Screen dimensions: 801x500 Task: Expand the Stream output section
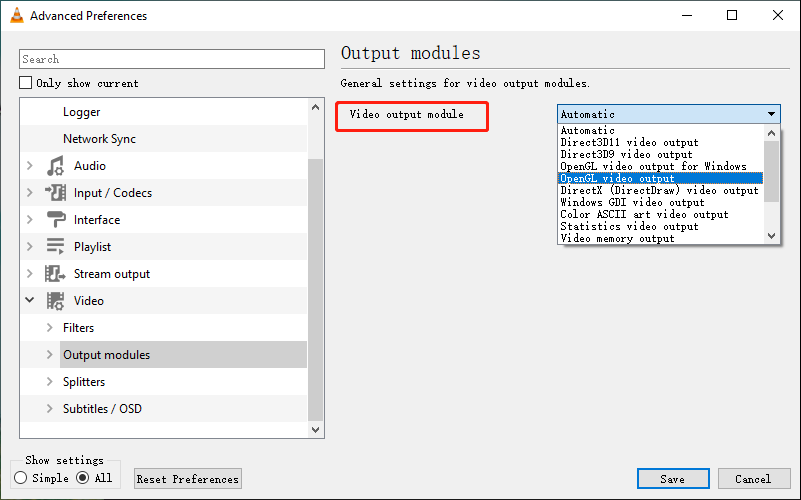(x=30, y=274)
